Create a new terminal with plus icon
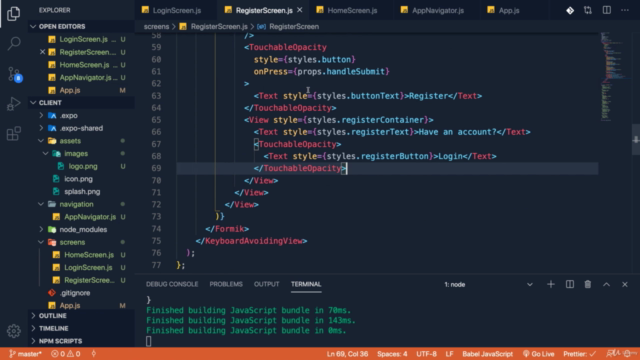Viewport: 640px width, 360px height. 551,284
